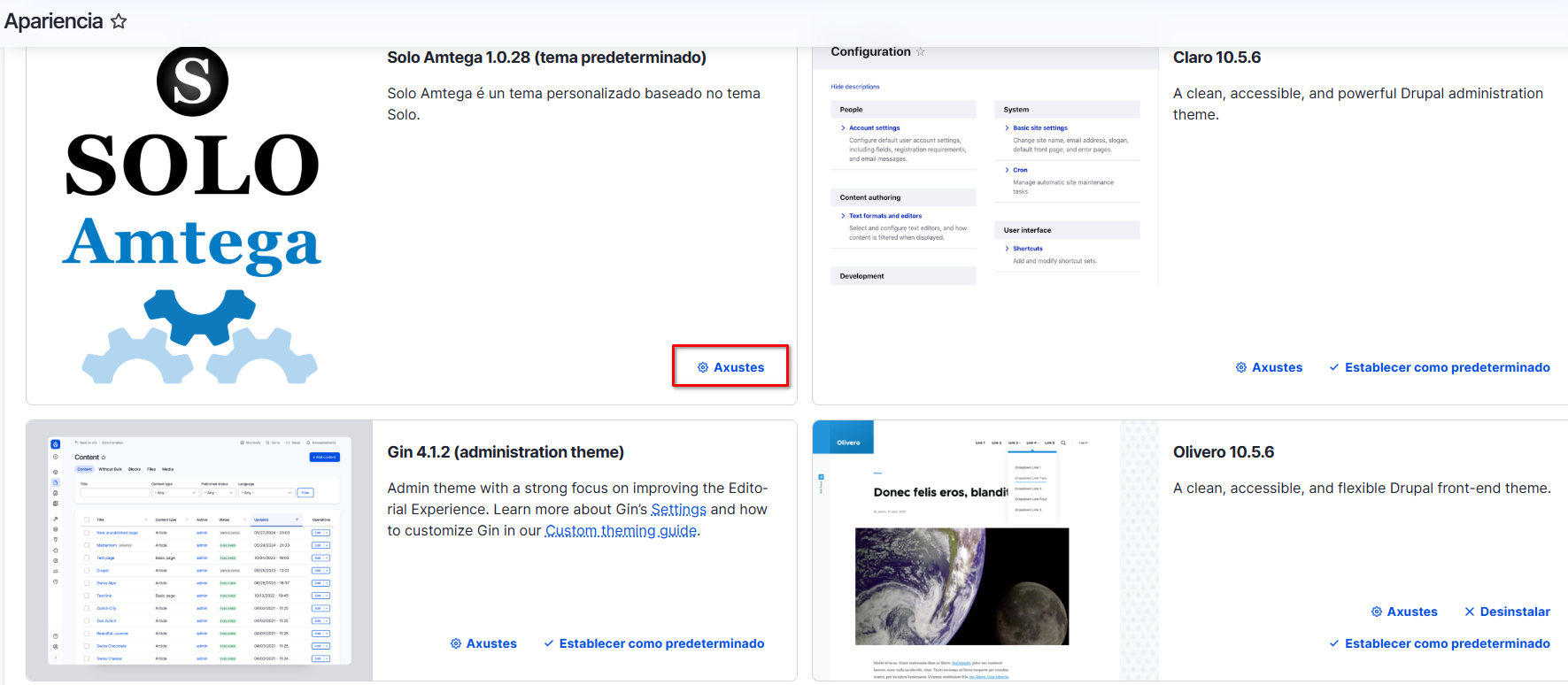Screen dimensions: 1568x685
Task: Open Axustes link for Claro theme
Action: click(1277, 367)
